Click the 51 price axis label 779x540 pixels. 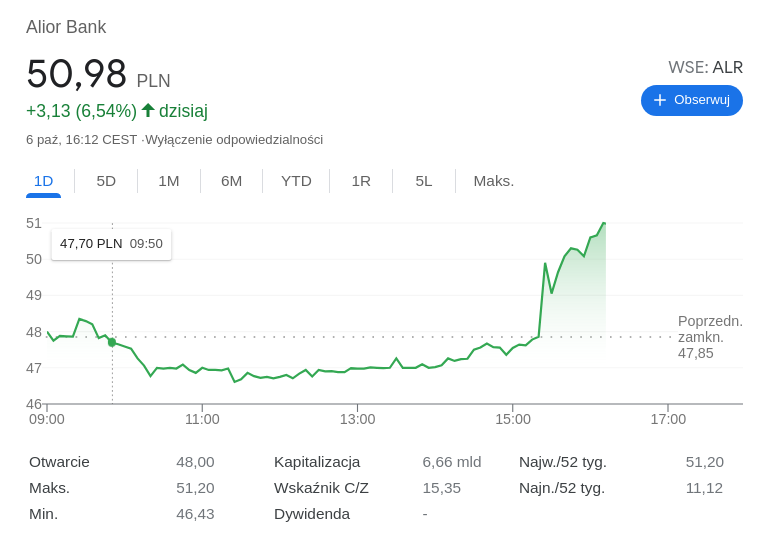(34, 224)
